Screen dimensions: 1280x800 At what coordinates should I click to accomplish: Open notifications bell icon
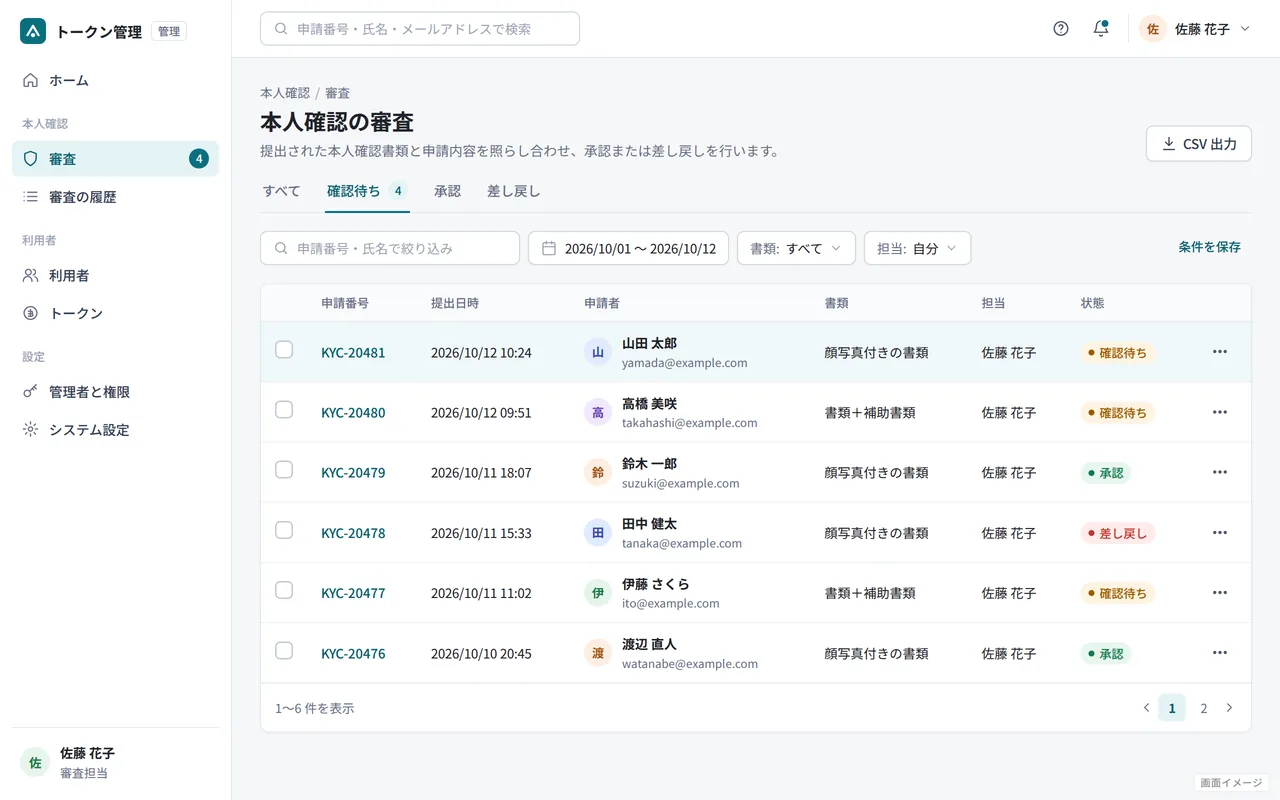[1101, 29]
